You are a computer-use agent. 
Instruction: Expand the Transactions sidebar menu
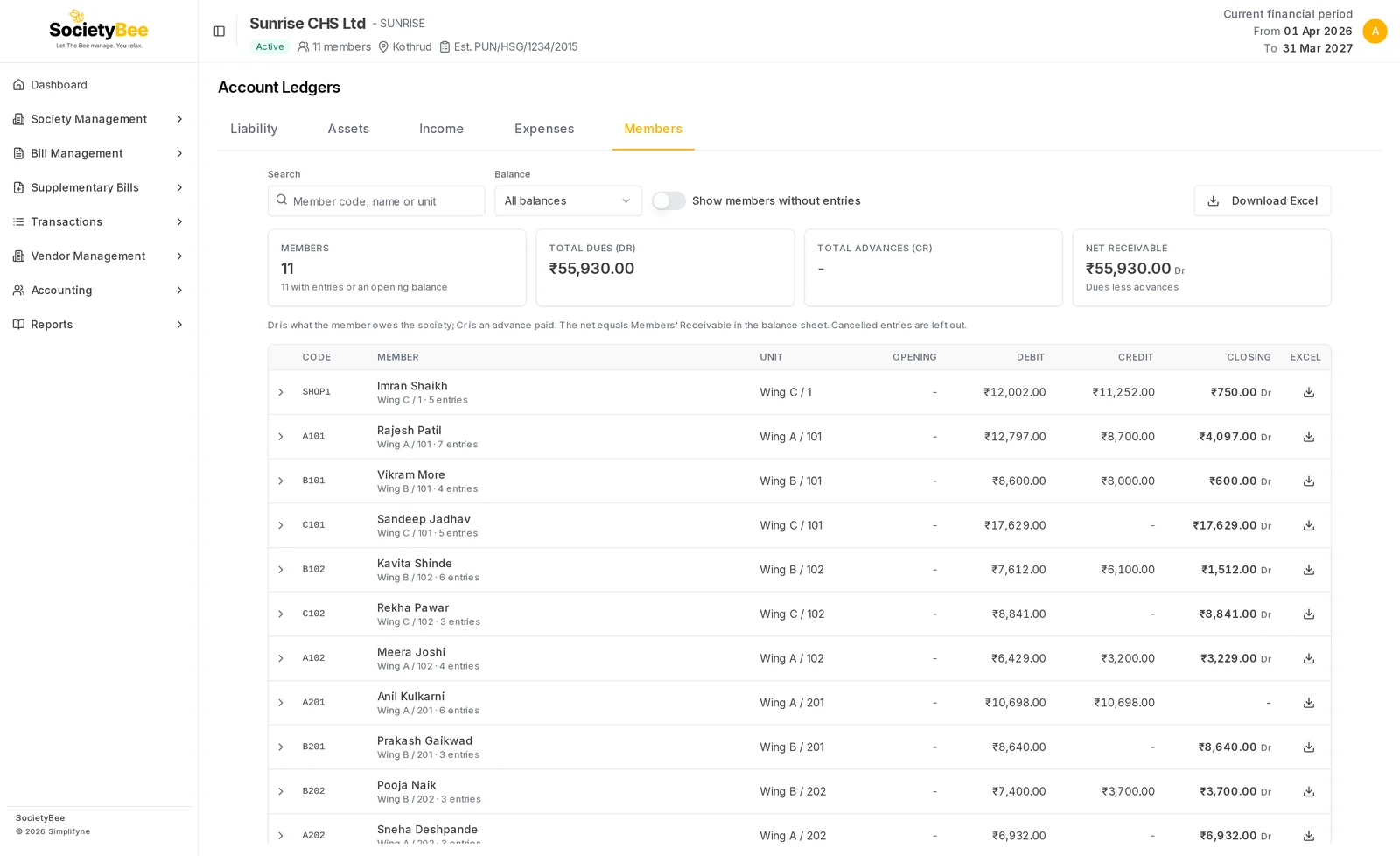point(99,221)
